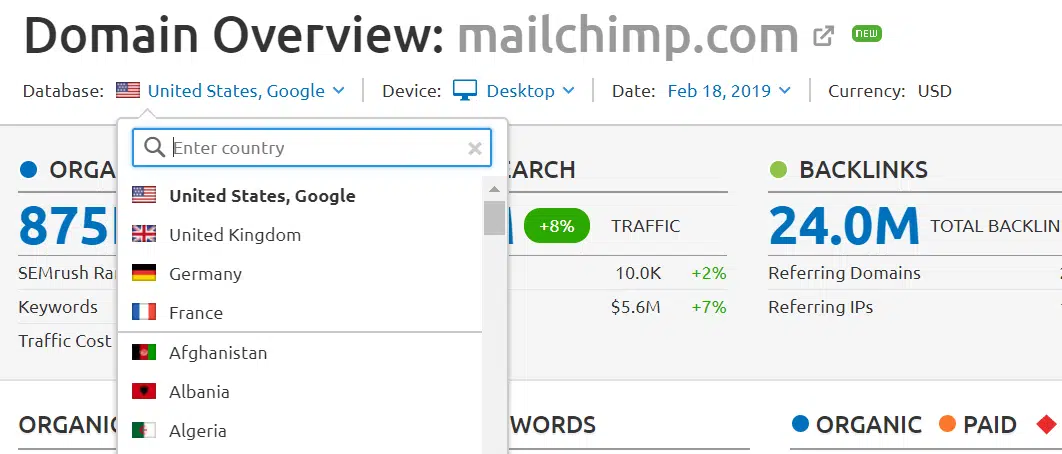Expand the Database country dropdown
The width and height of the screenshot is (1062, 454).
pos(246,91)
